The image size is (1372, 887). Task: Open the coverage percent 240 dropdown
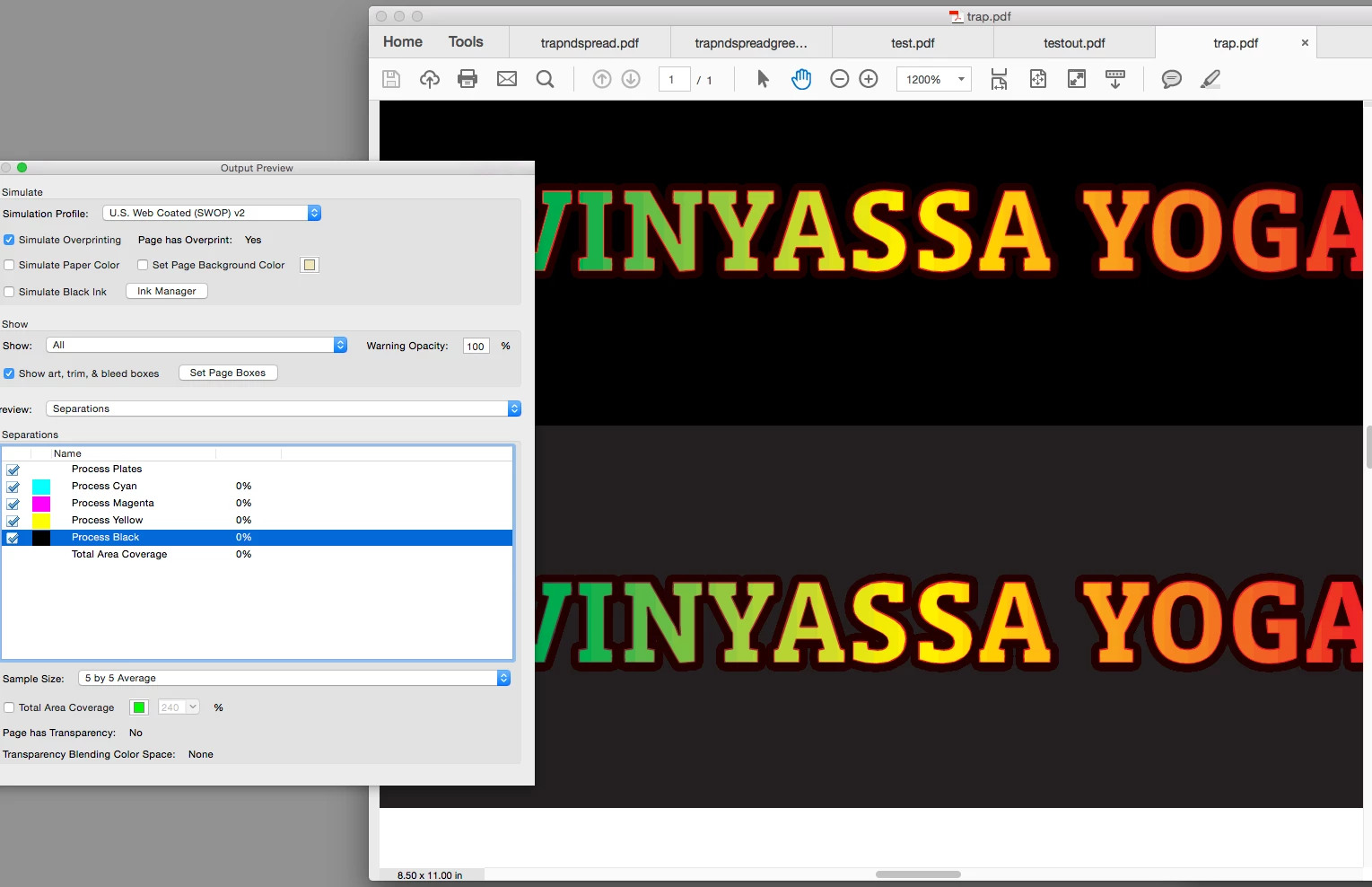pos(179,707)
